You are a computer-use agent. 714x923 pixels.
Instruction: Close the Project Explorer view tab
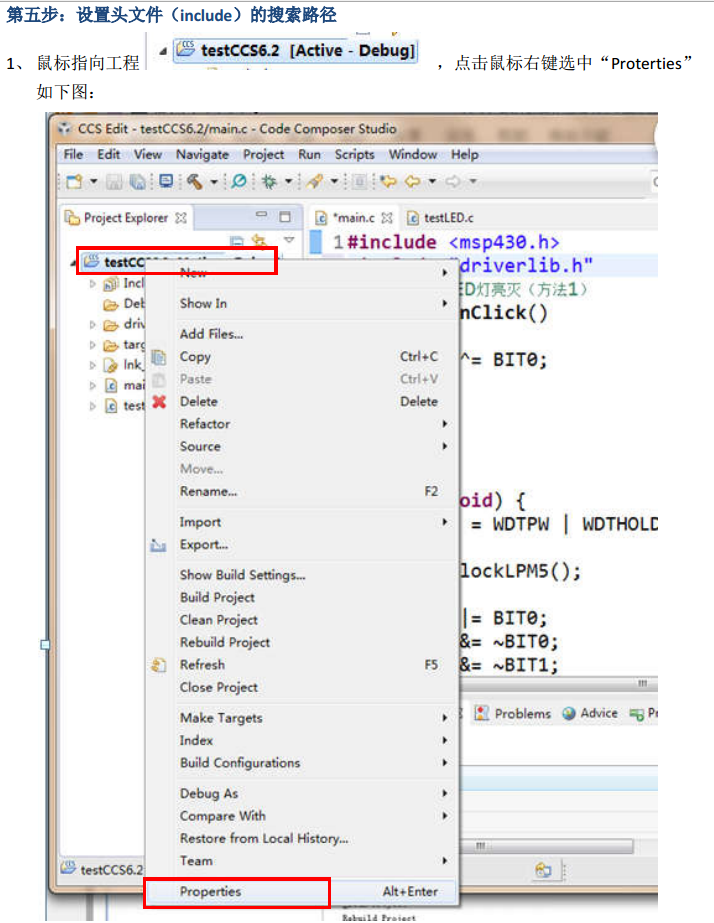click(181, 218)
